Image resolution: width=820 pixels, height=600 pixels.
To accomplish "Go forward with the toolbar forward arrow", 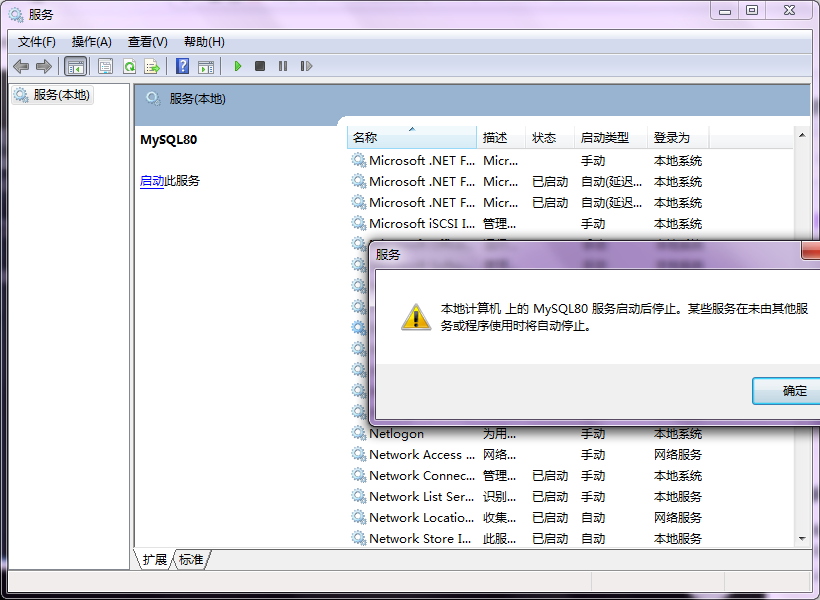I will [x=44, y=66].
